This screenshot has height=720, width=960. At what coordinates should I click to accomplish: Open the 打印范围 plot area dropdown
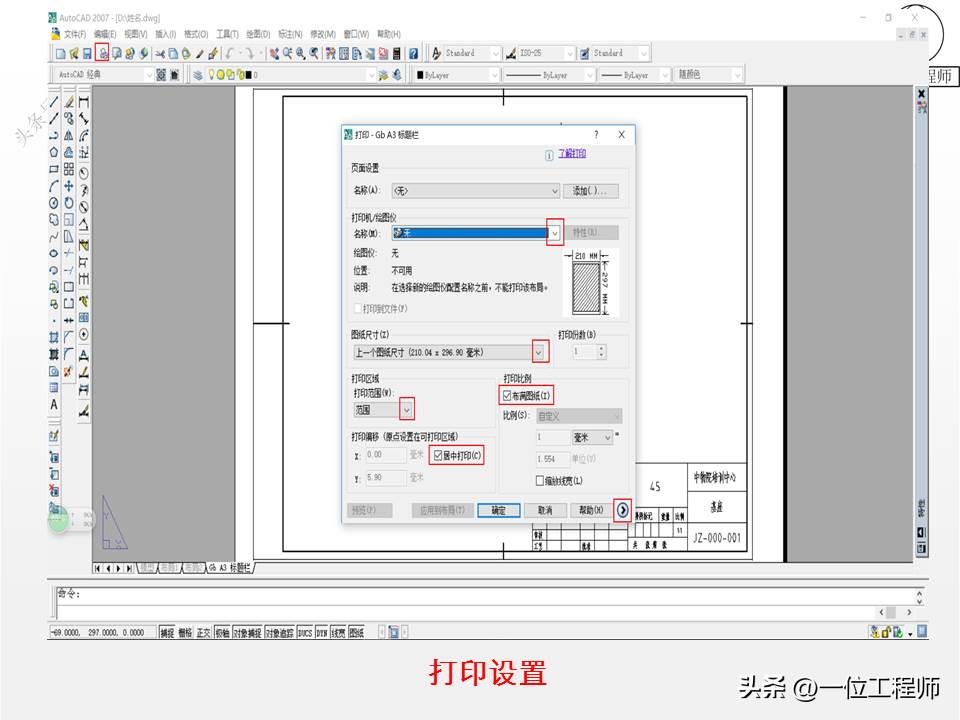pyautogui.click(x=407, y=409)
